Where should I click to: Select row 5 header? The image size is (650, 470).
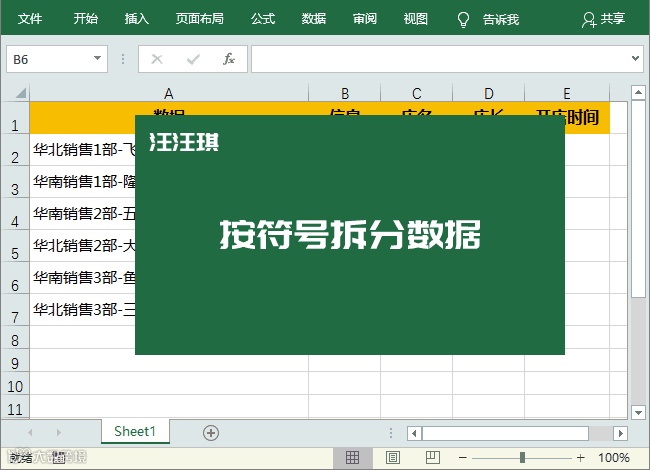tap(15, 246)
